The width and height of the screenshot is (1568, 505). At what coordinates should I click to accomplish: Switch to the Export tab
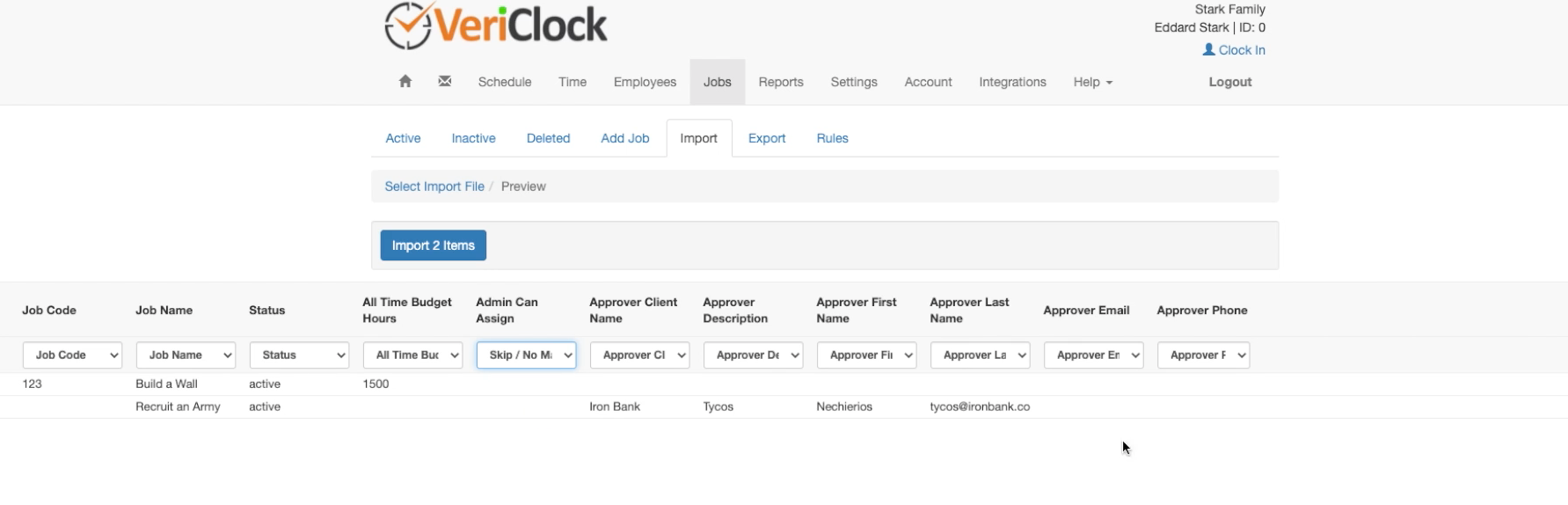[x=766, y=138]
